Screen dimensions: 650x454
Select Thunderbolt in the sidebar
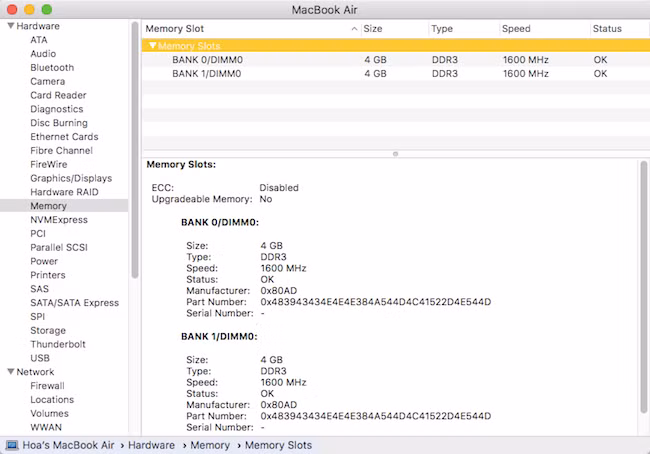58,344
